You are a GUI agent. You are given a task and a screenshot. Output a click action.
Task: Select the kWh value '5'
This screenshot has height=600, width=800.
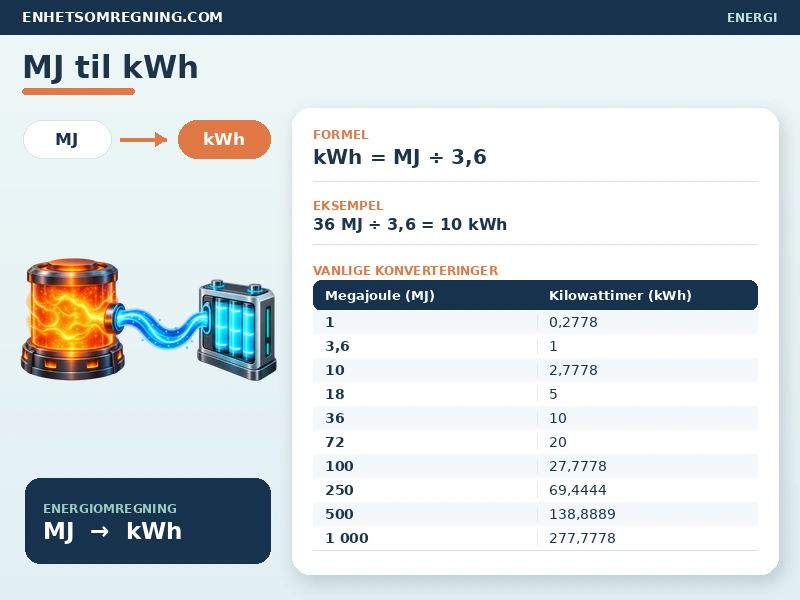553,394
